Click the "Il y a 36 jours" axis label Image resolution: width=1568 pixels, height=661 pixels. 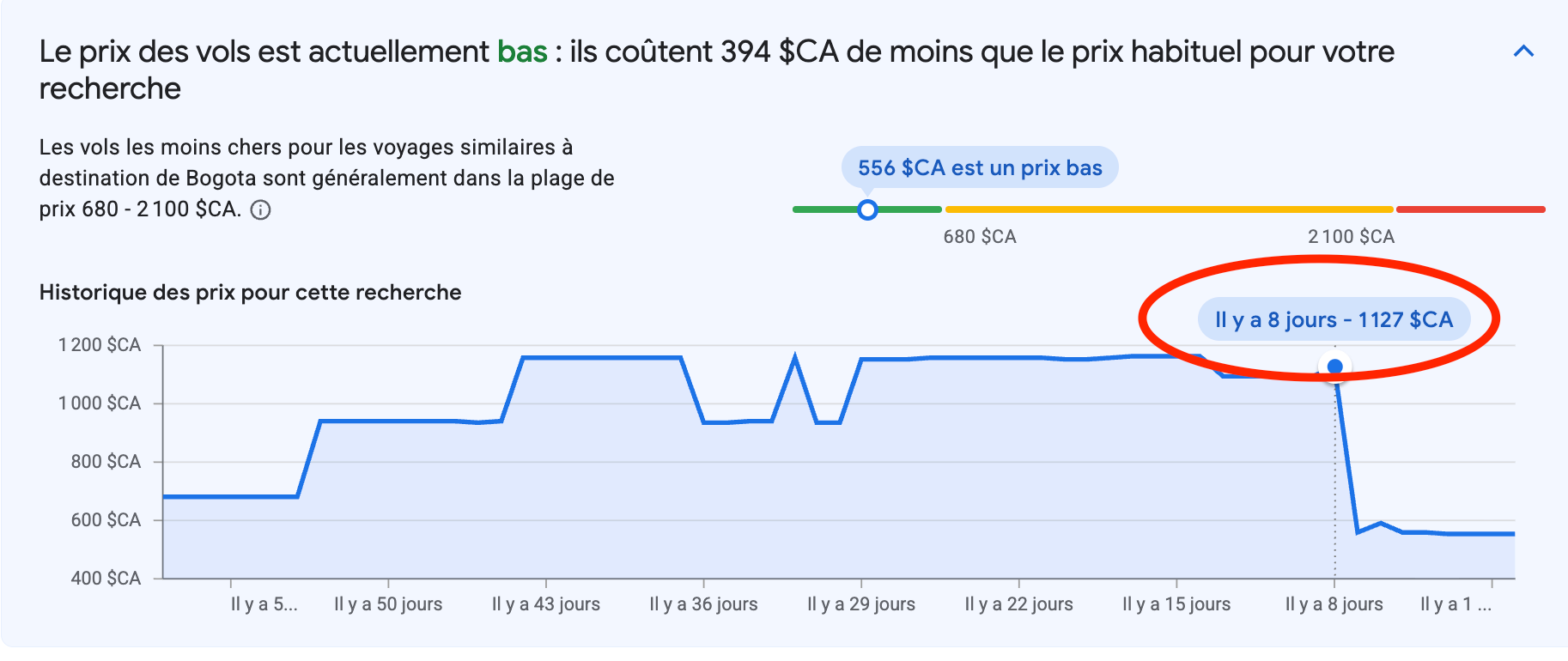(703, 604)
